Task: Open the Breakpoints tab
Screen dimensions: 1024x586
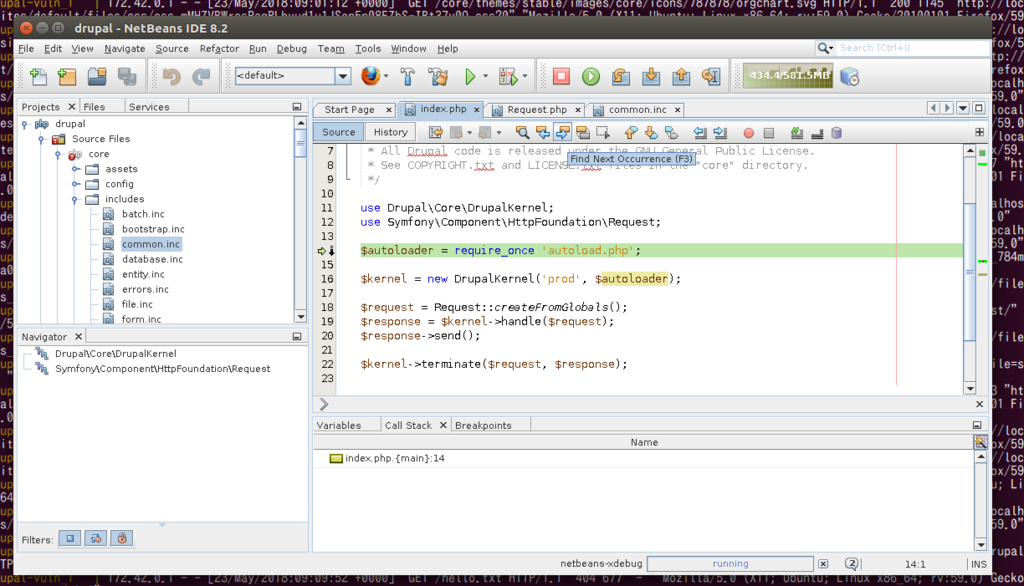Action: tap(483, 425)
